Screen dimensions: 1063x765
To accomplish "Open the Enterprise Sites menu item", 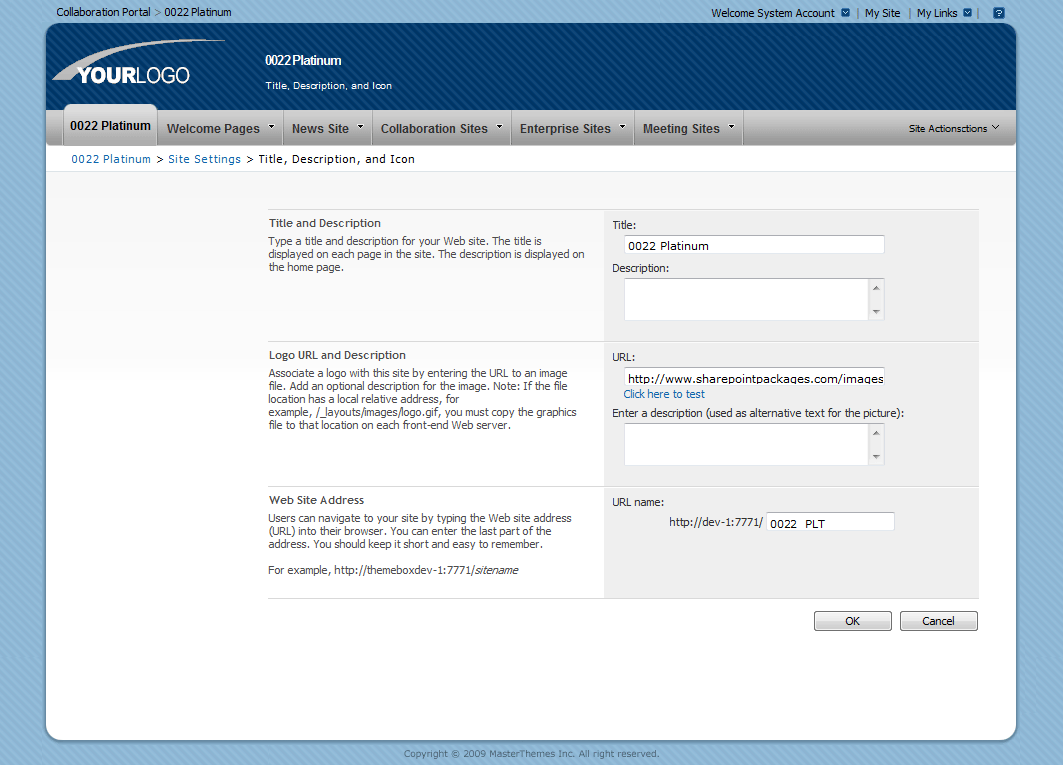I will pos(565,128).
